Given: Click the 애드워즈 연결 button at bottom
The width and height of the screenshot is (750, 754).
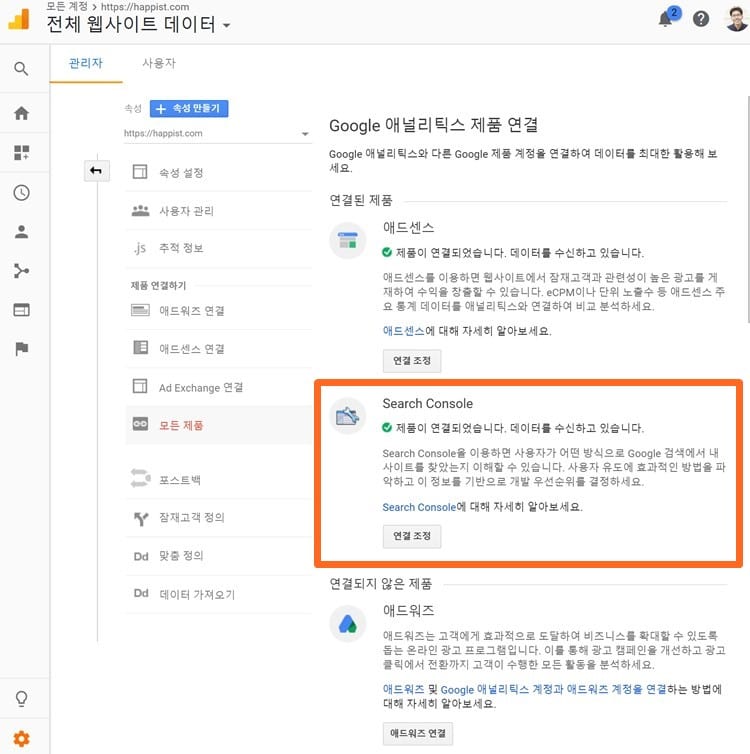Looking at the screenshot, I should pos(417,733).
